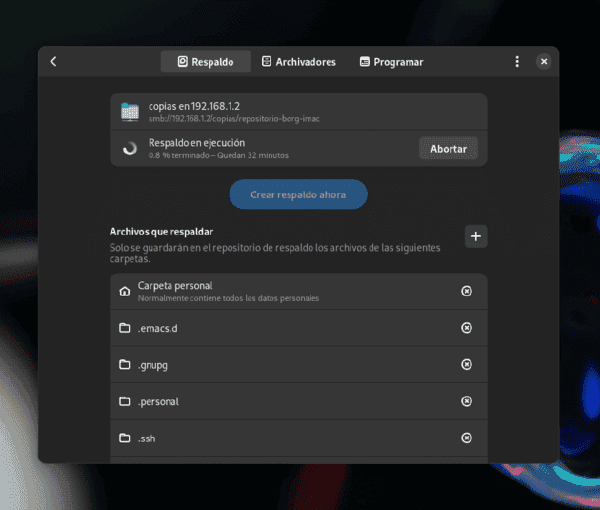Remove .personal from backup list
Screen dimensions: 600x510
[x=466, y=401]
